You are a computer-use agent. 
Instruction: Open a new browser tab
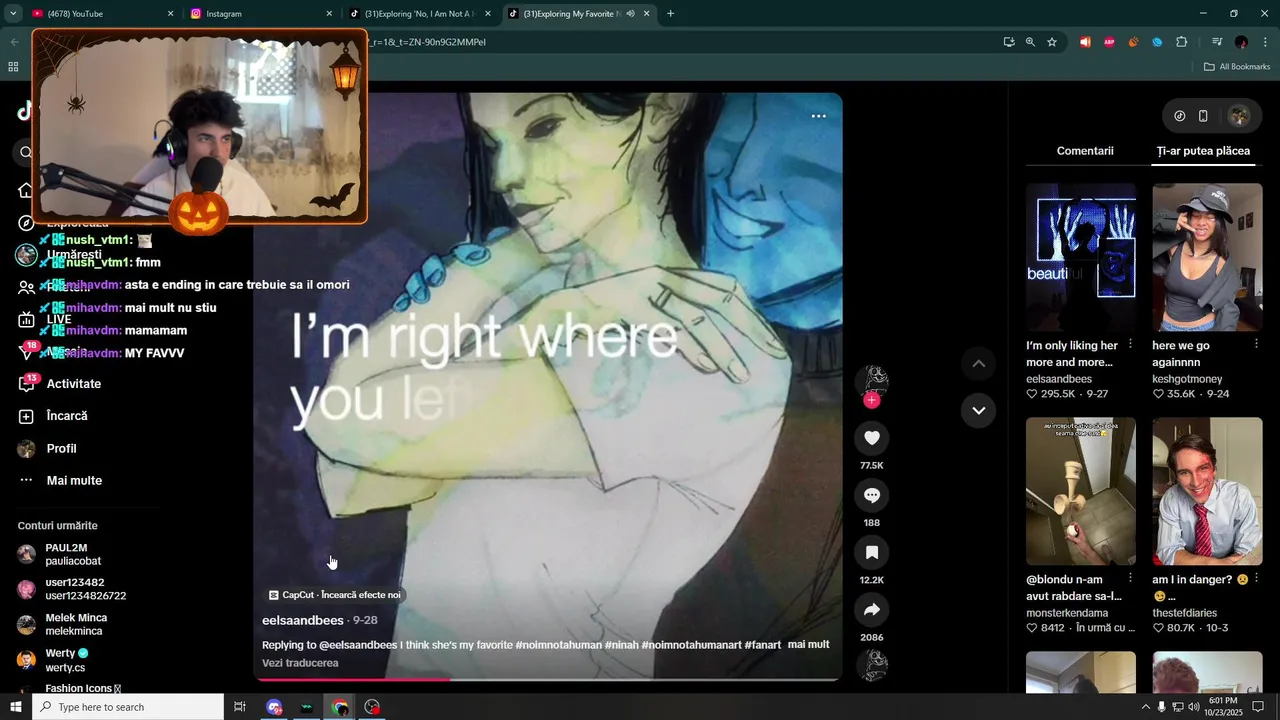670,14
